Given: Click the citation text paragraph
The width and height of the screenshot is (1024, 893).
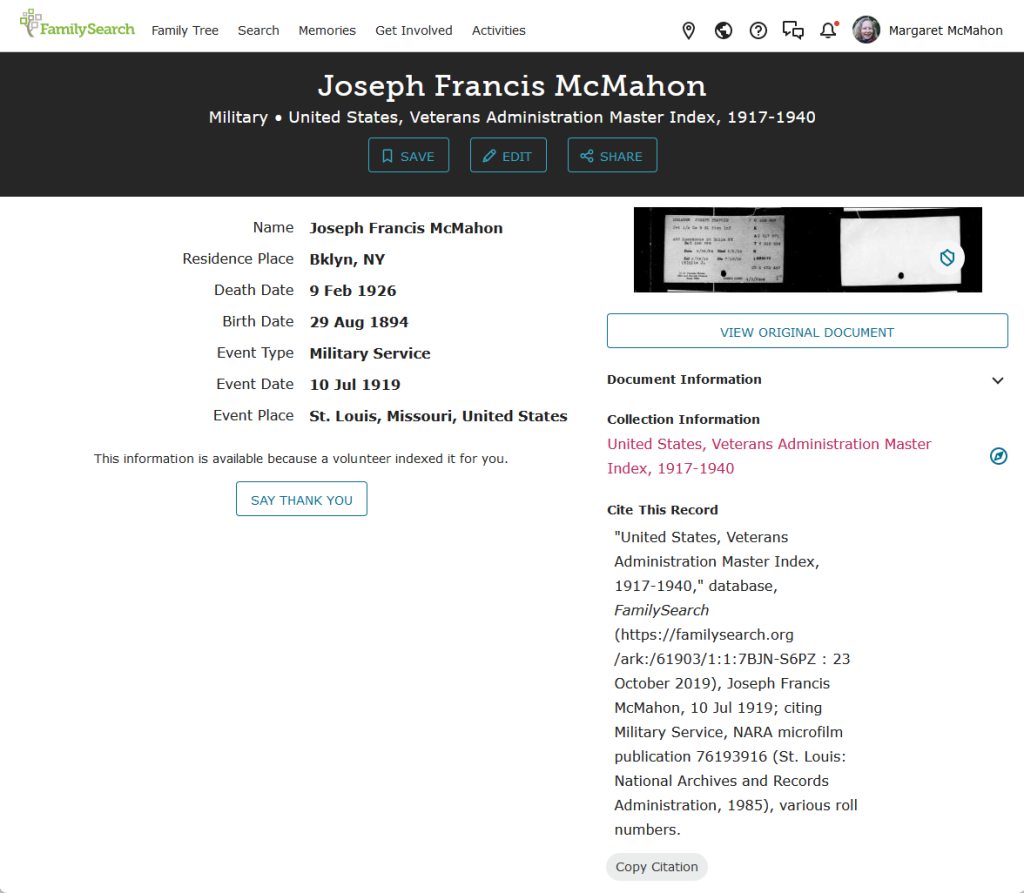Looking at the screenshot, I should 735,683.
